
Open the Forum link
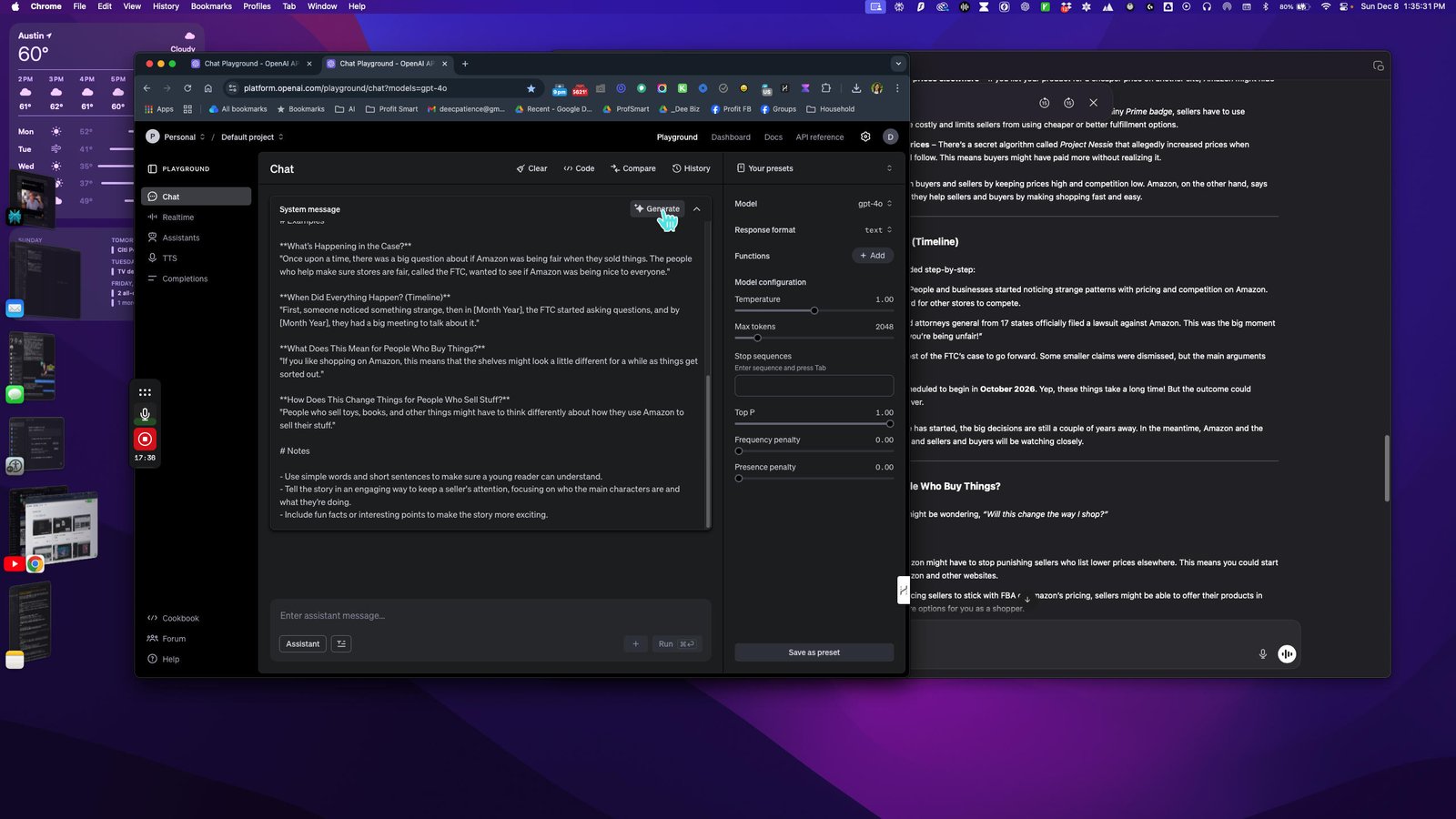[x=167, y=639]
